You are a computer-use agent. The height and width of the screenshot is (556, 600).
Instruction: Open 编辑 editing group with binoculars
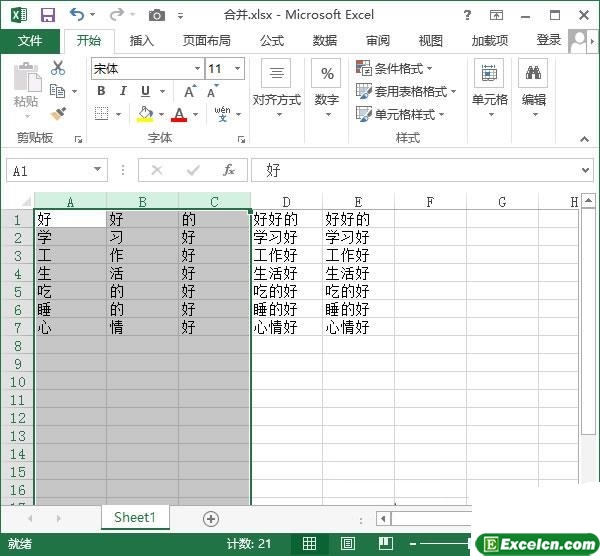[533, 89]
